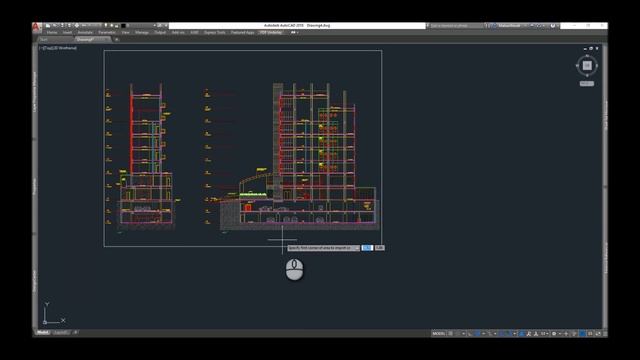Open the WCS coordinate system dropdown
This screenshot has width=640, height=360.
coord(587,84)
